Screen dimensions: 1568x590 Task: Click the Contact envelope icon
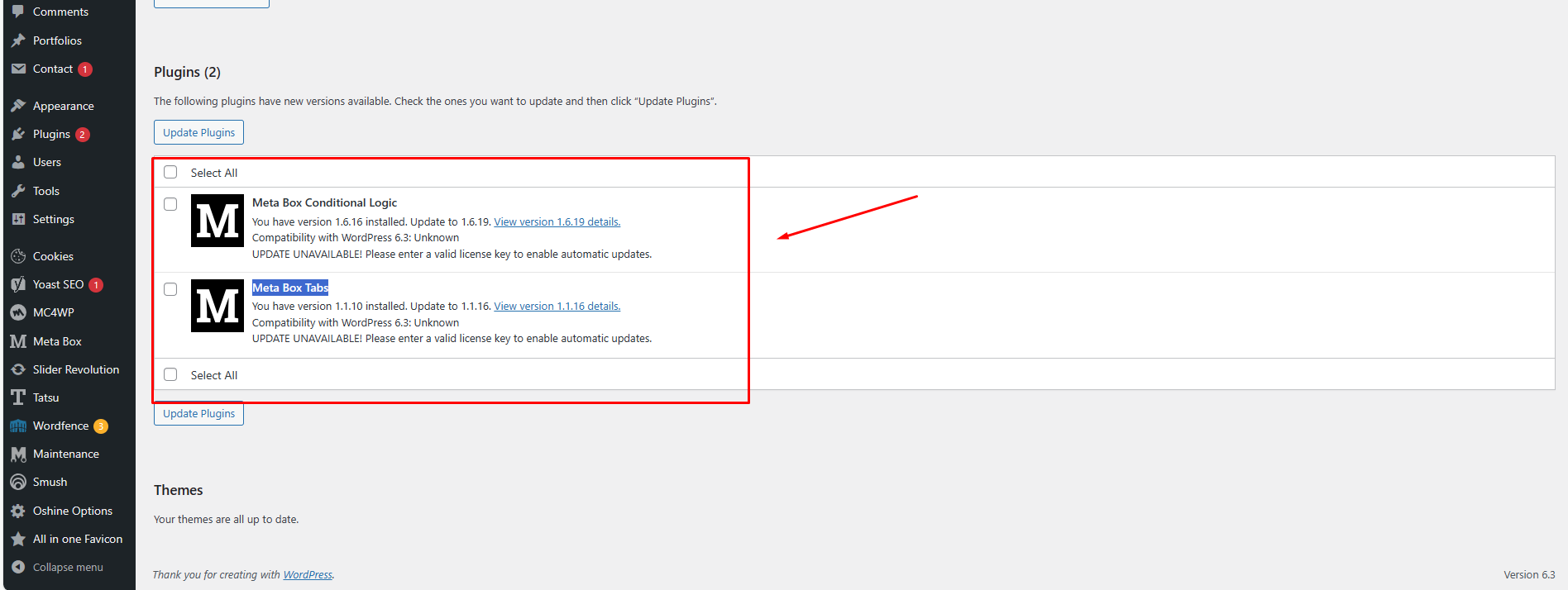click(x=18, y=69)
